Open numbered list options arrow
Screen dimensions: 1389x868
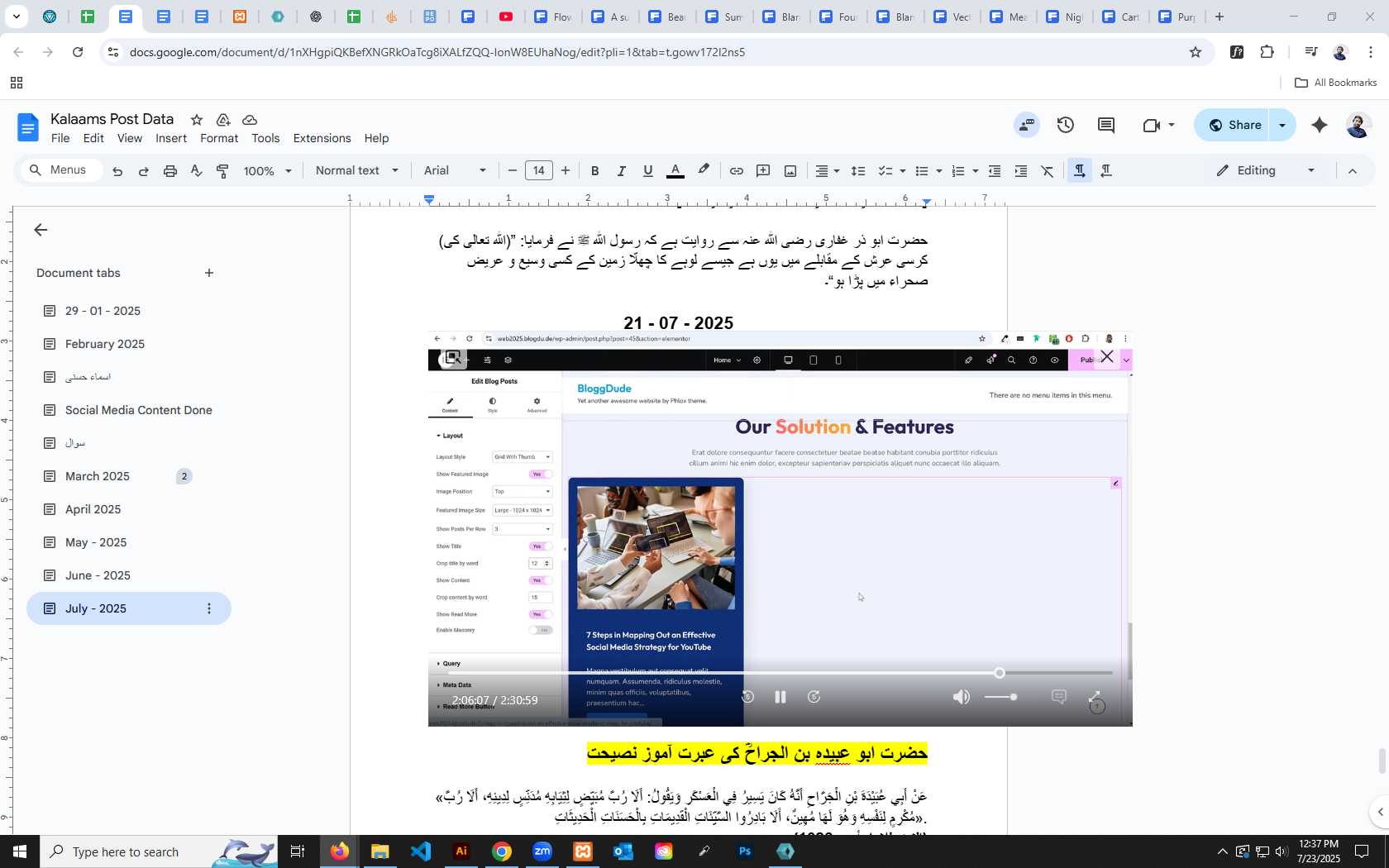coord(976,171)
